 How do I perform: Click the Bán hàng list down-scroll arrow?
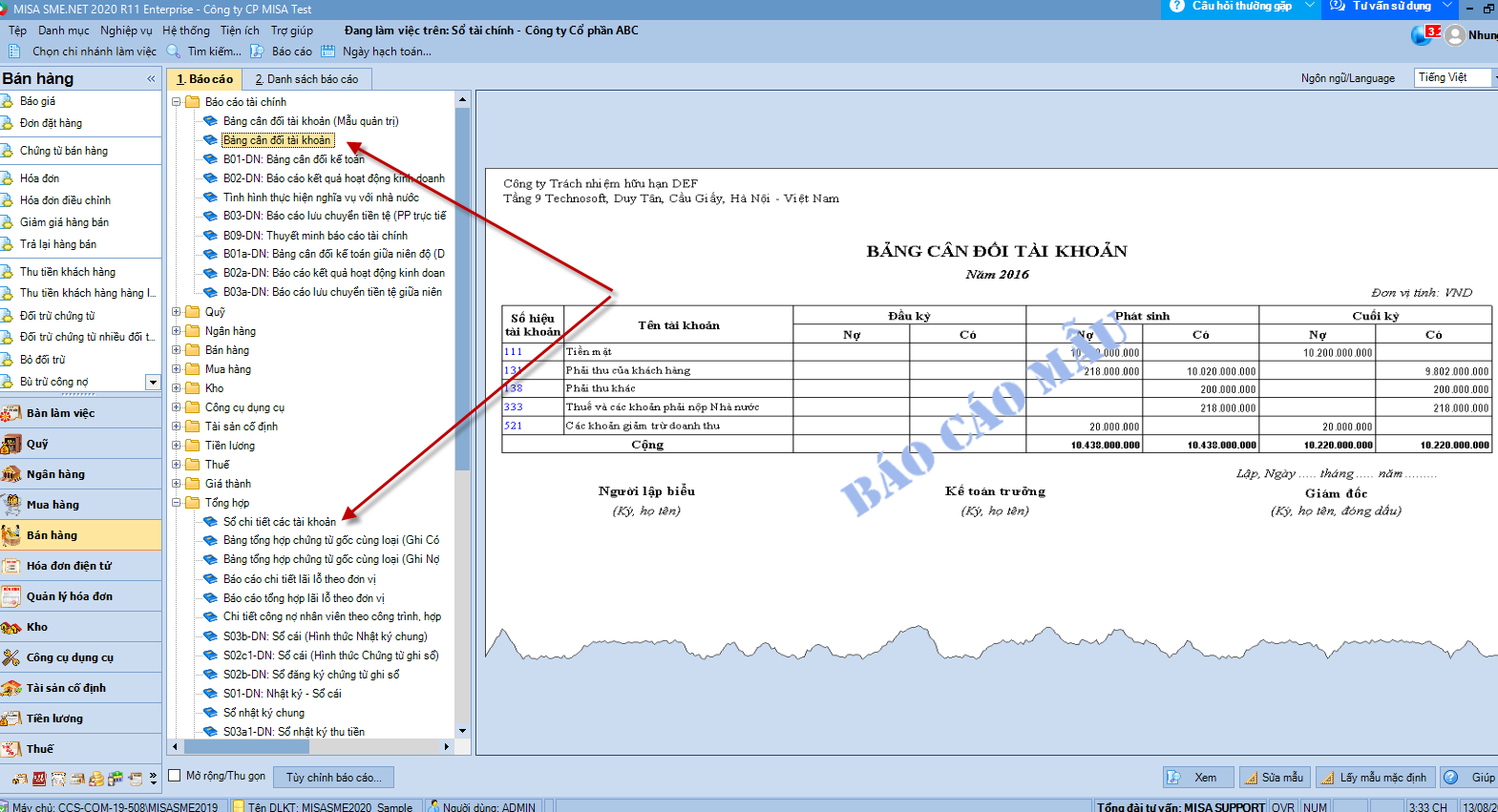(153, 382)
